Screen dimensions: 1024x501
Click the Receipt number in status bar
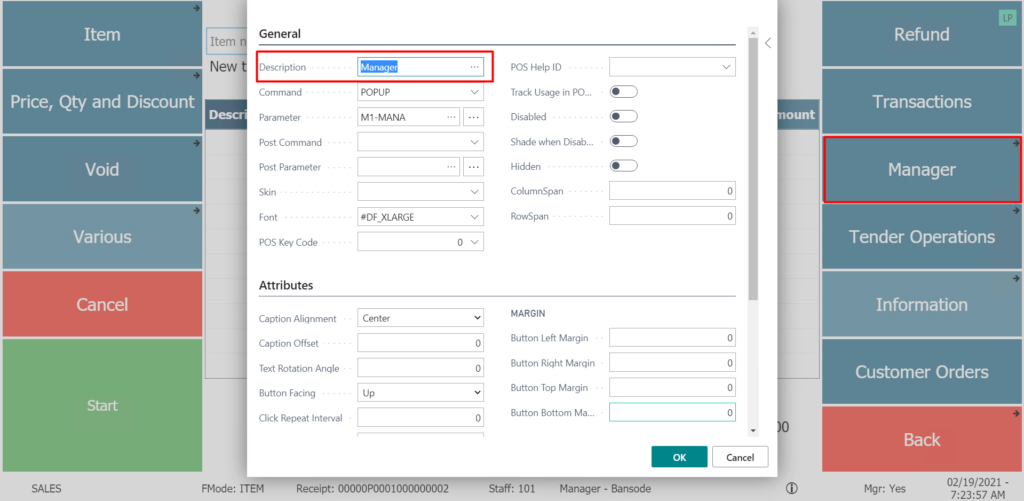click(372, 489)
